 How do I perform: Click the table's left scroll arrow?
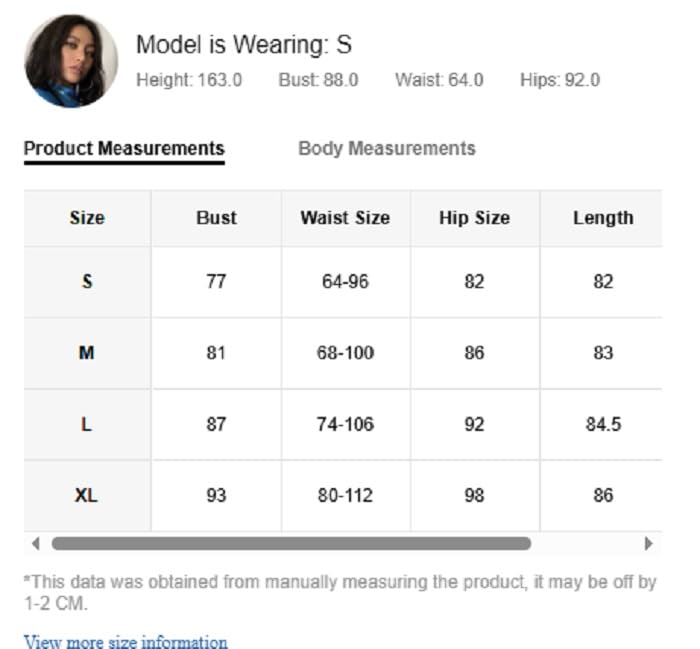pyautogui.click(x=36, y=544)
